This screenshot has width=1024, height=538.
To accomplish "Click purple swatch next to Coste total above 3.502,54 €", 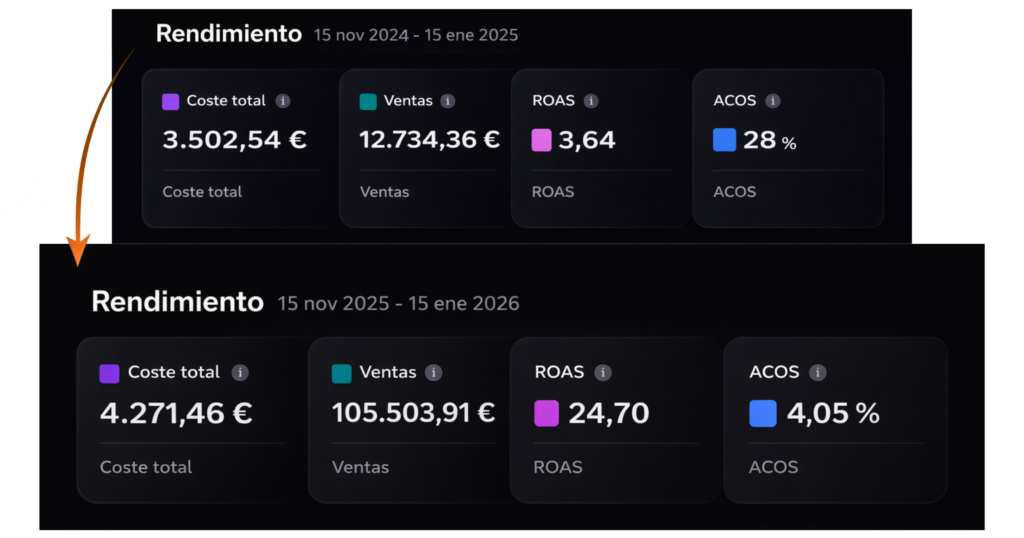I will pos(170,101).
